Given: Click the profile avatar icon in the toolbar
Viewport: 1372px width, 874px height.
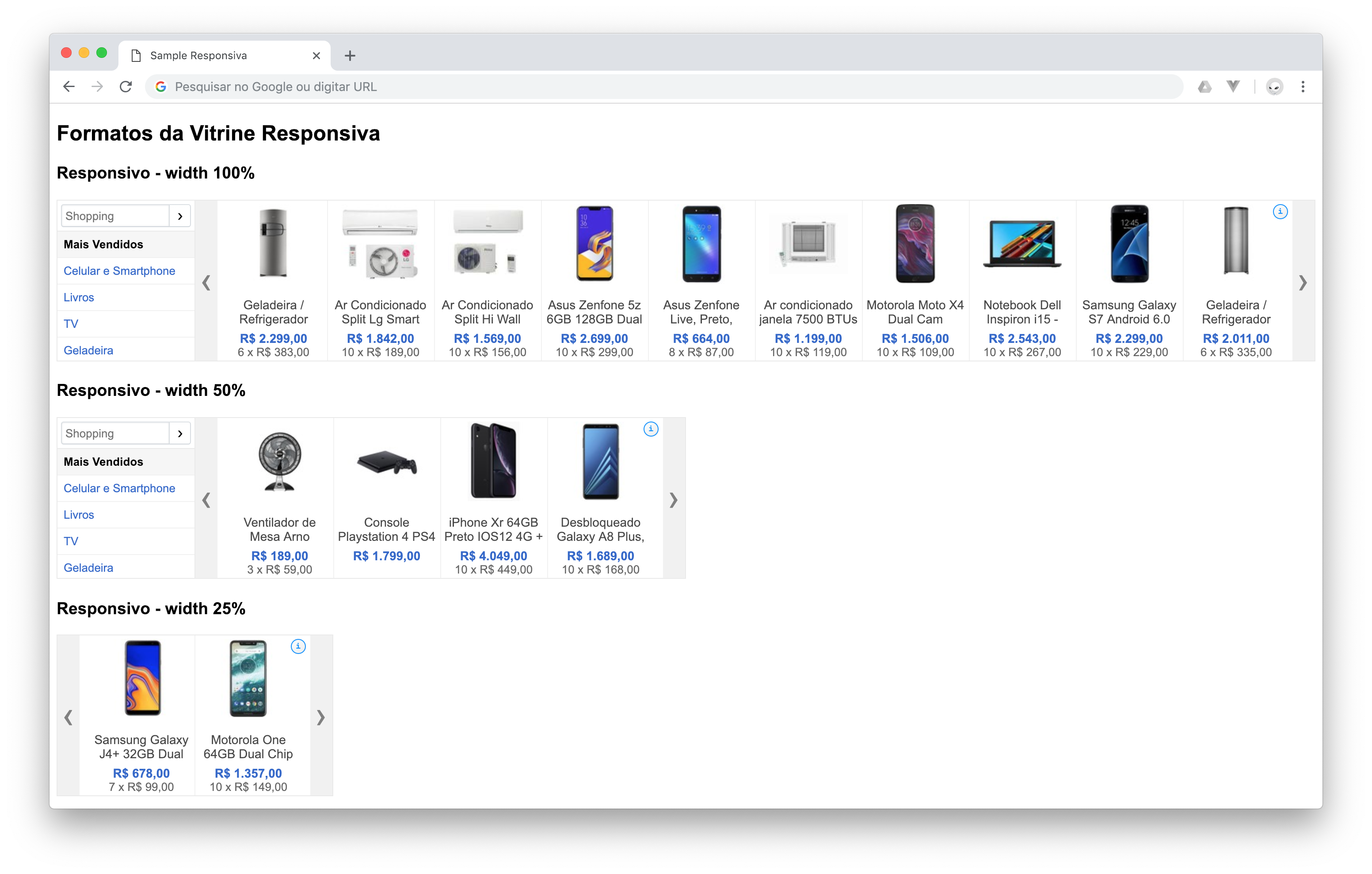Looking at the screenshot, I should tap(1274, 87).
